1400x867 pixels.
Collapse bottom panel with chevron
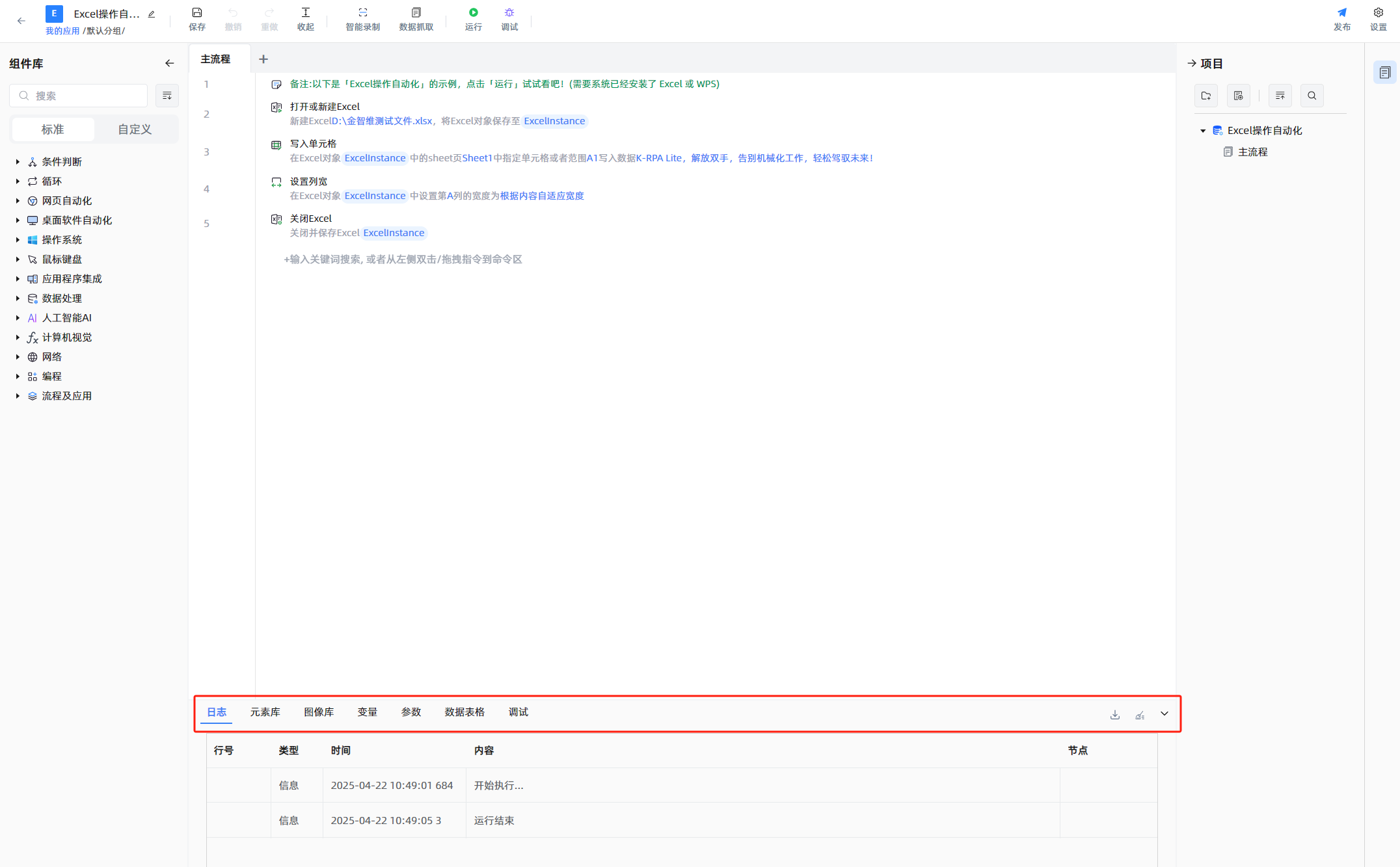click(x=1164, y=714)
